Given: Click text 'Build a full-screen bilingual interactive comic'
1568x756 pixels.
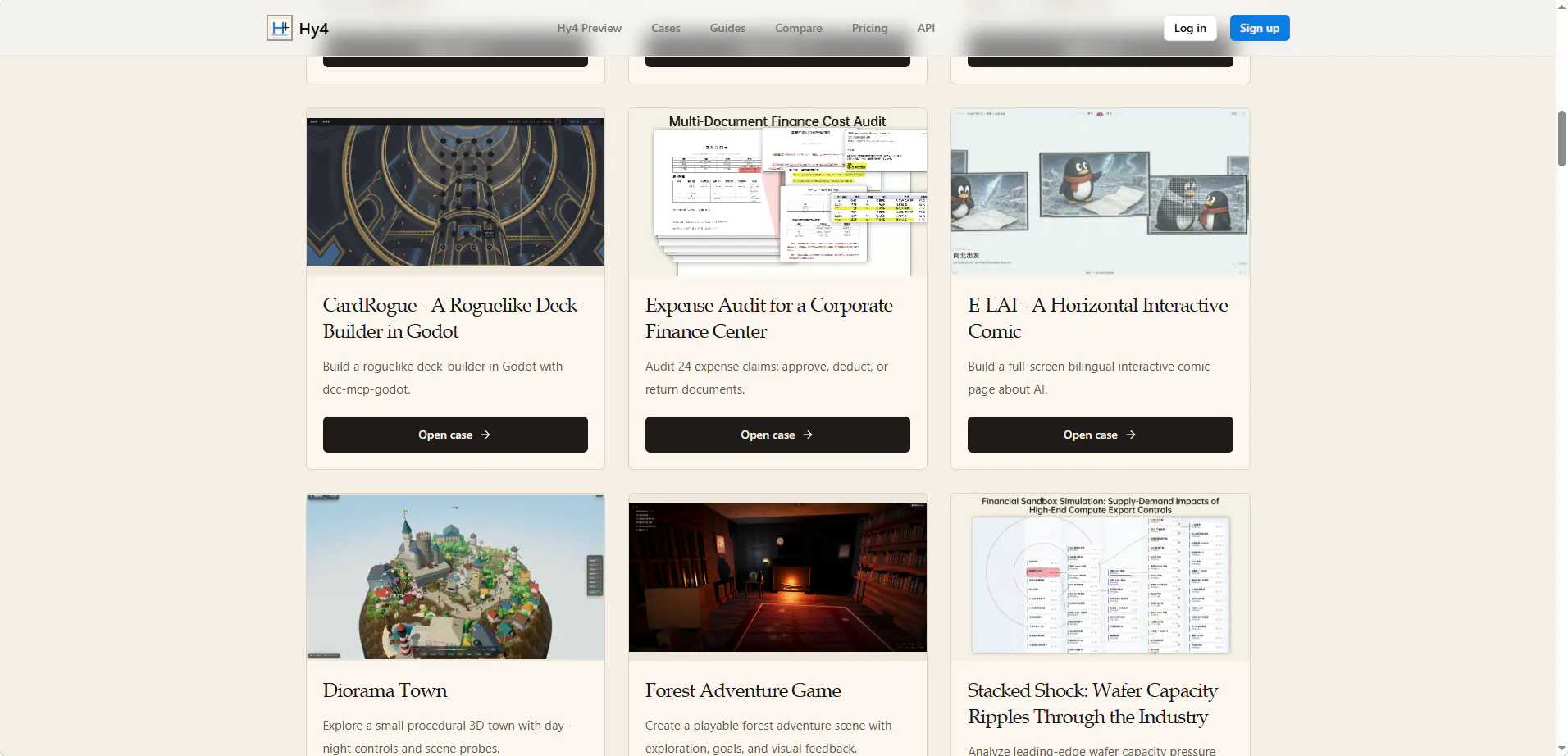Looking at the screenshot, I should click(x=1089, y=367).
